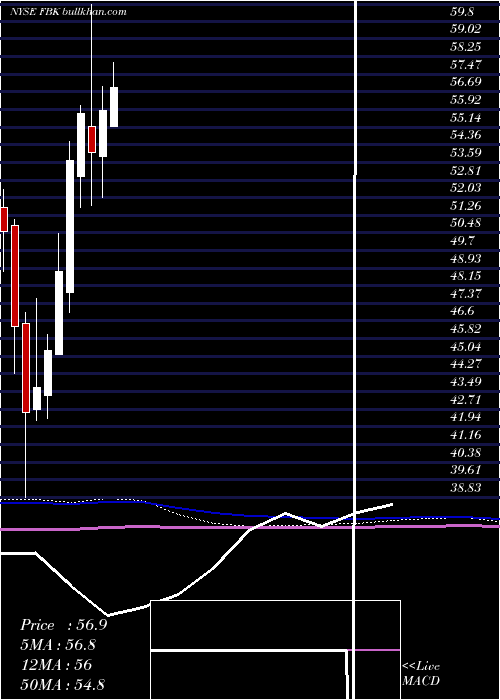The height and width of the screenshot is (700, 500).
Task: Click the 58.25 price axis label
Action: (x=465, y=47)
